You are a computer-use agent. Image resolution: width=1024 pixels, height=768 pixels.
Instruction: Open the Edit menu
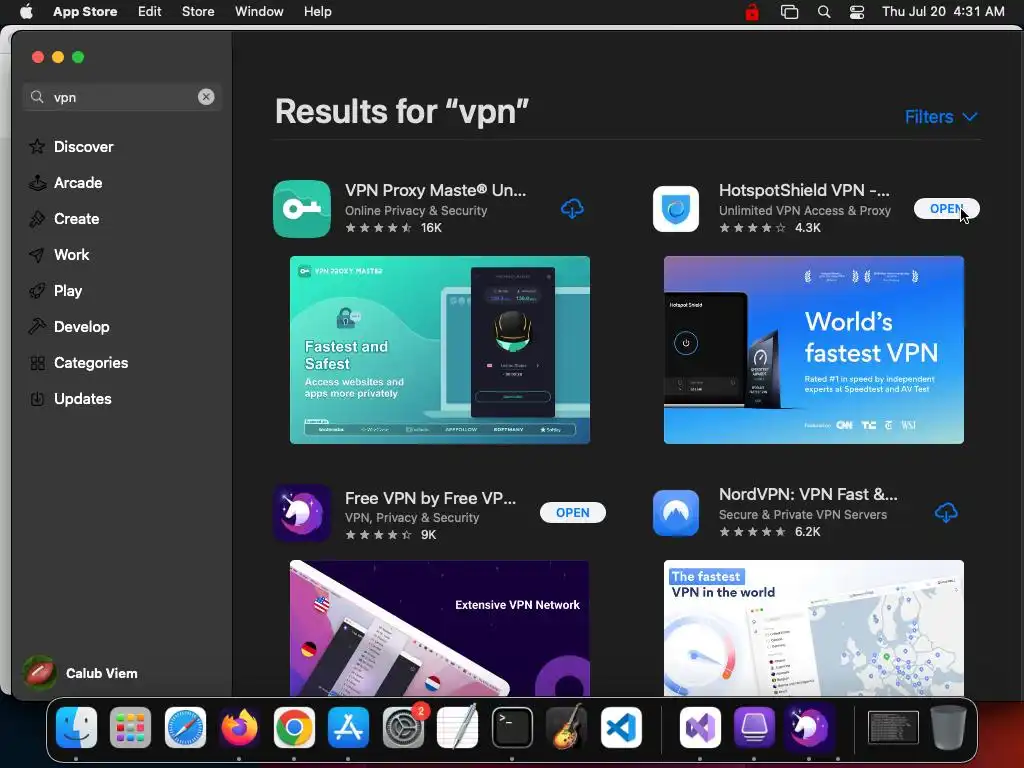[150, 12]
